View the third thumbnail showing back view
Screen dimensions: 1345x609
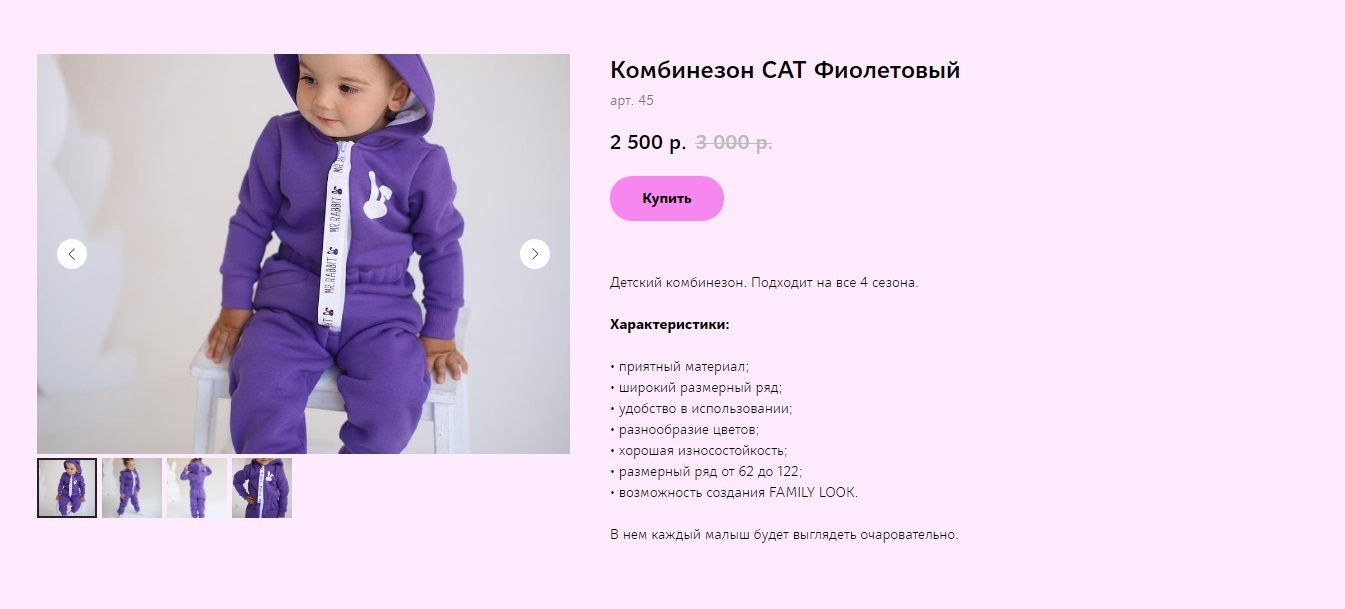(x=197, y=488)
